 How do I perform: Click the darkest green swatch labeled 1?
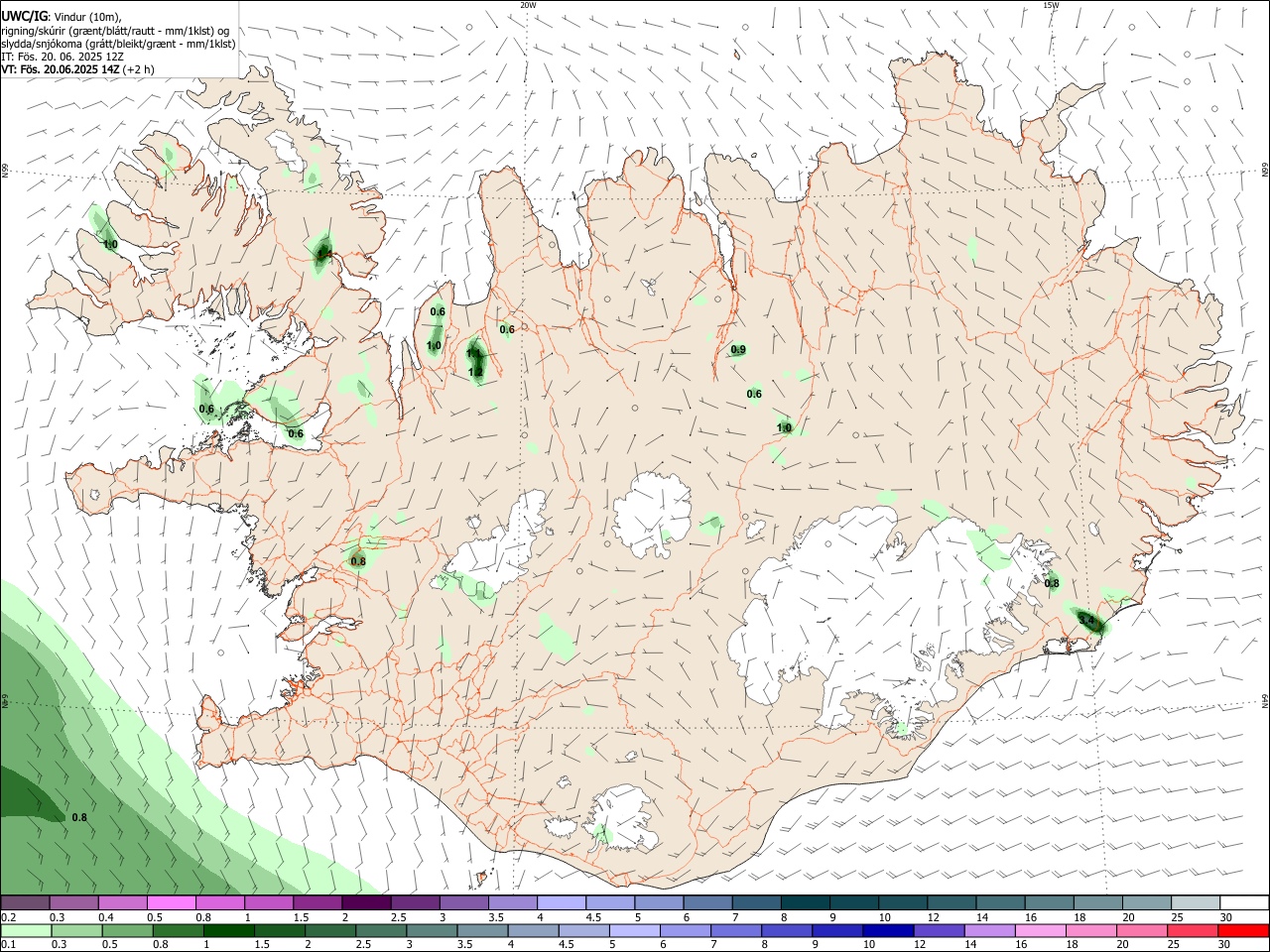click(x=228, y=931)
